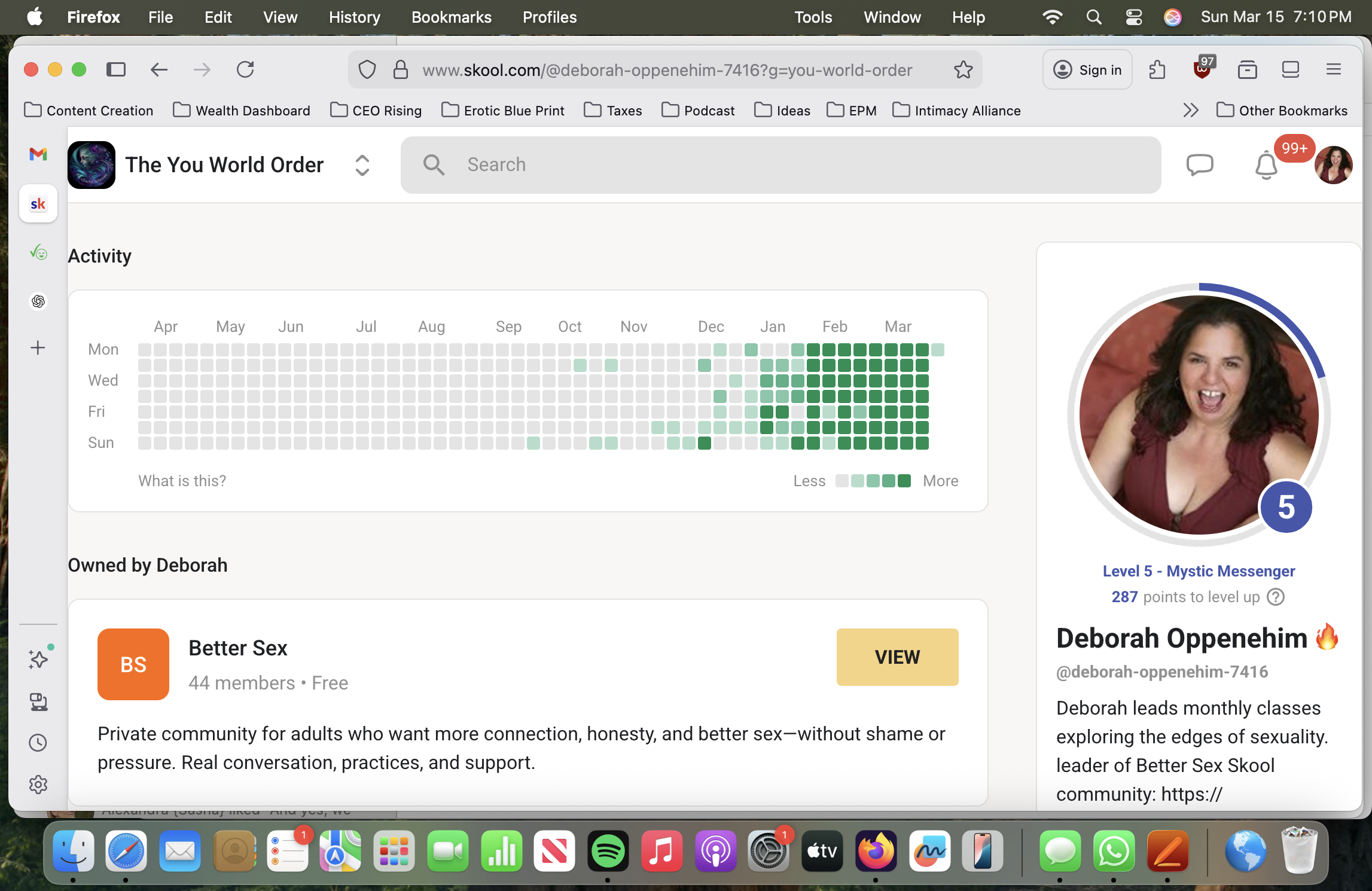Expand The You World Order group switcher
The image size is (1372, 891).
[362, 165]
